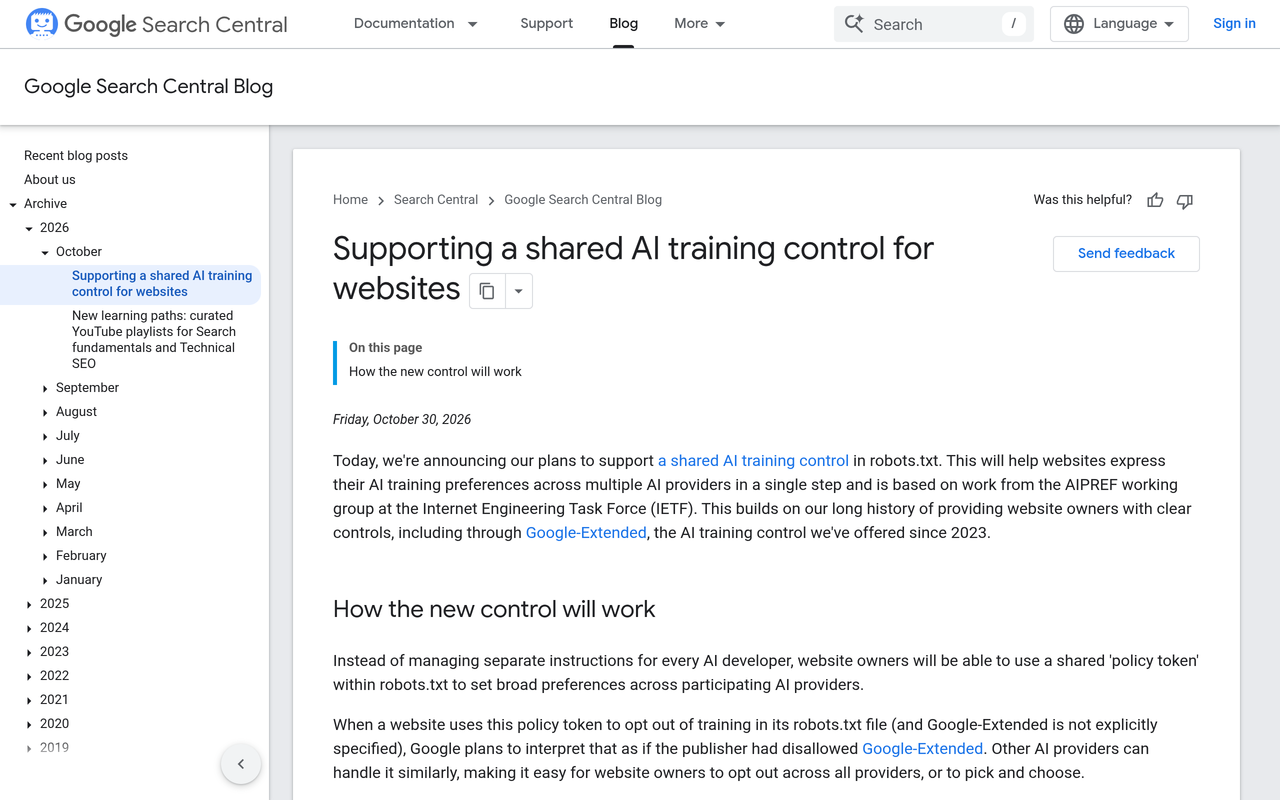Open 'a shared AI training control' link
Viewport: 1280px width, 800px height.
click(x=753, y=460)
